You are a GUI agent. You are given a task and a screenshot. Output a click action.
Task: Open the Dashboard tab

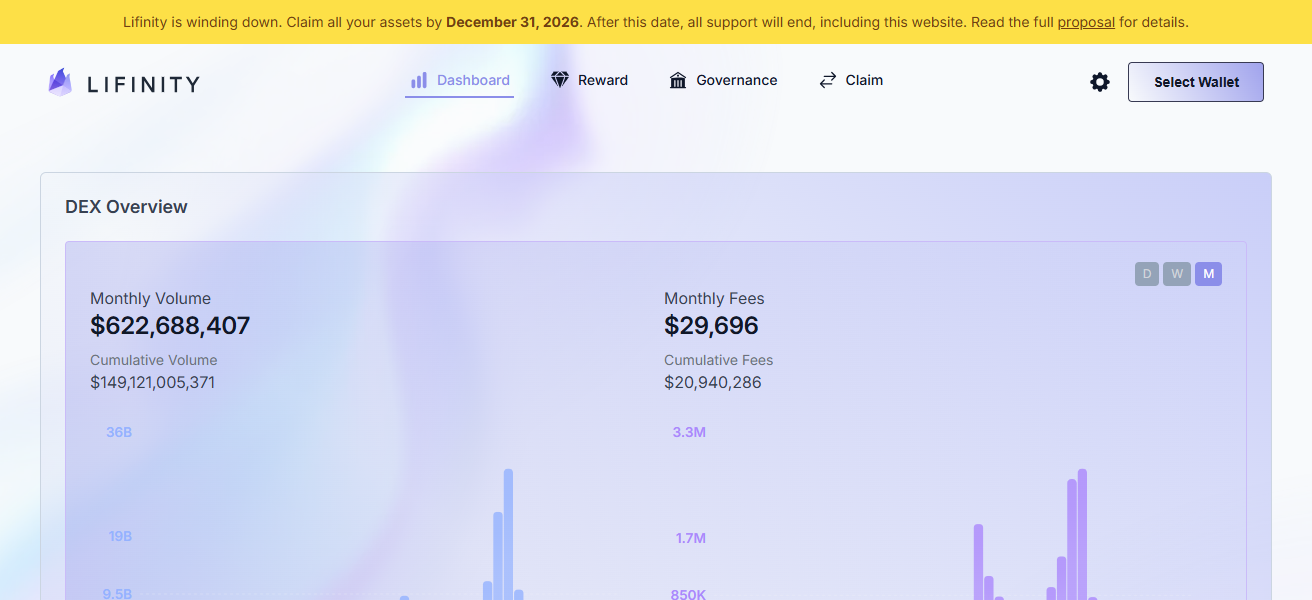473,80
